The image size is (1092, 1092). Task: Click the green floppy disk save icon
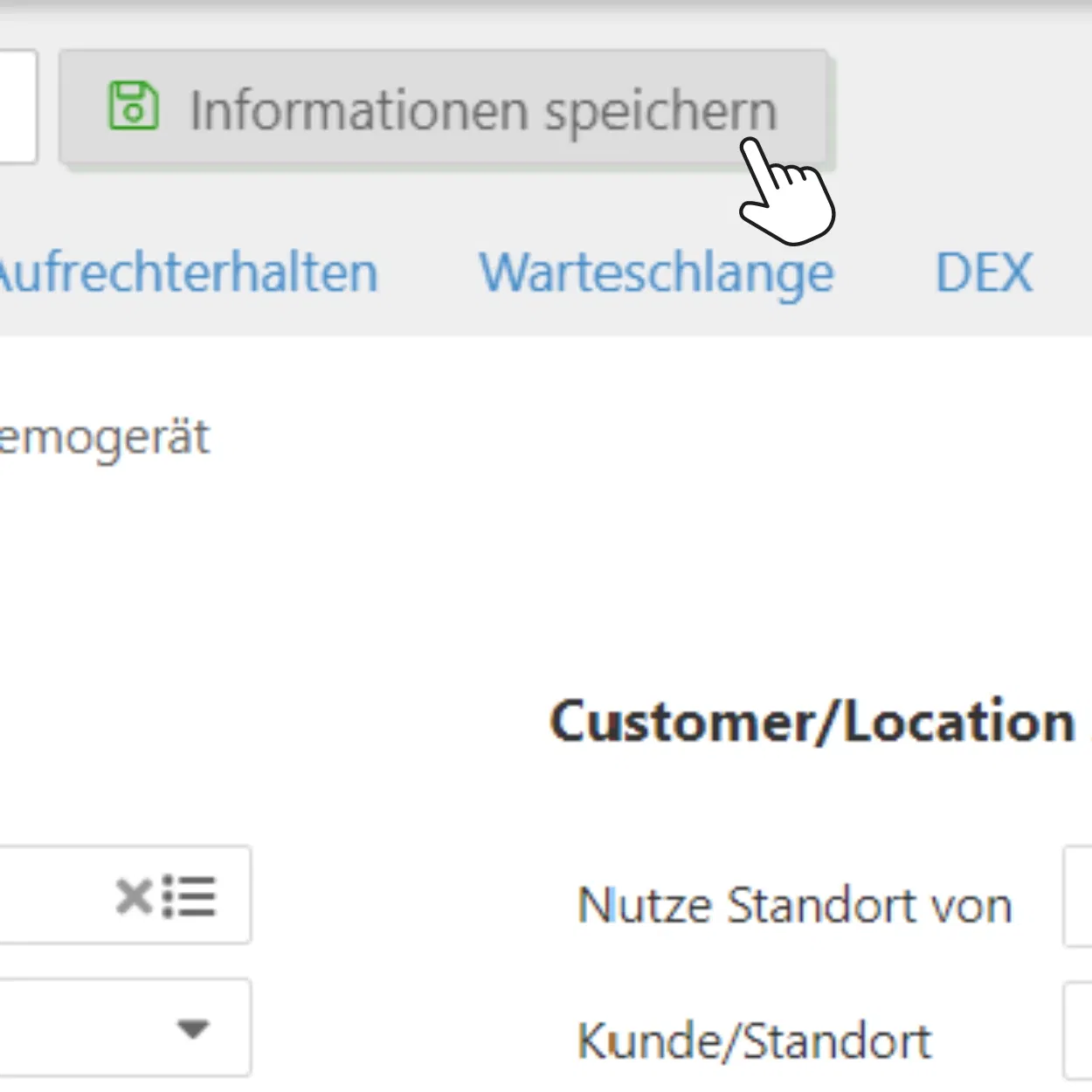click(x=133, y=107)
